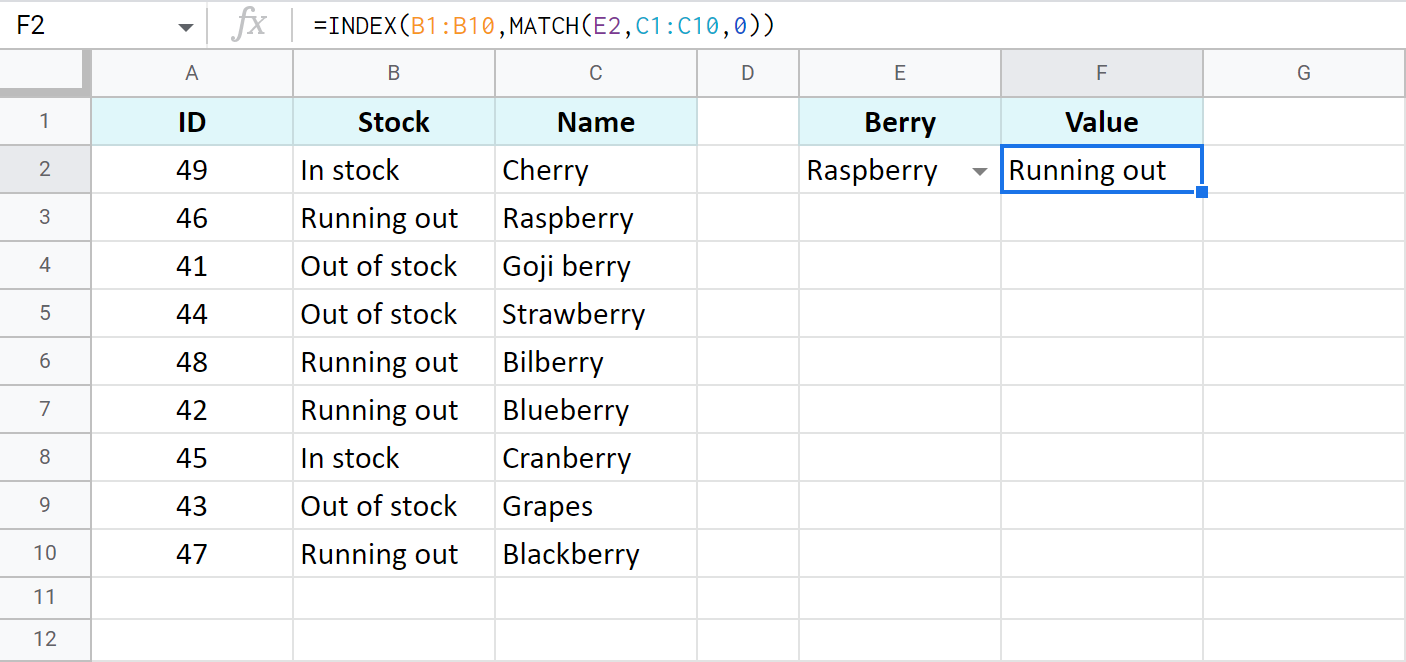Open the Raspberry data validation dropdown

click(x=978, y=171)
